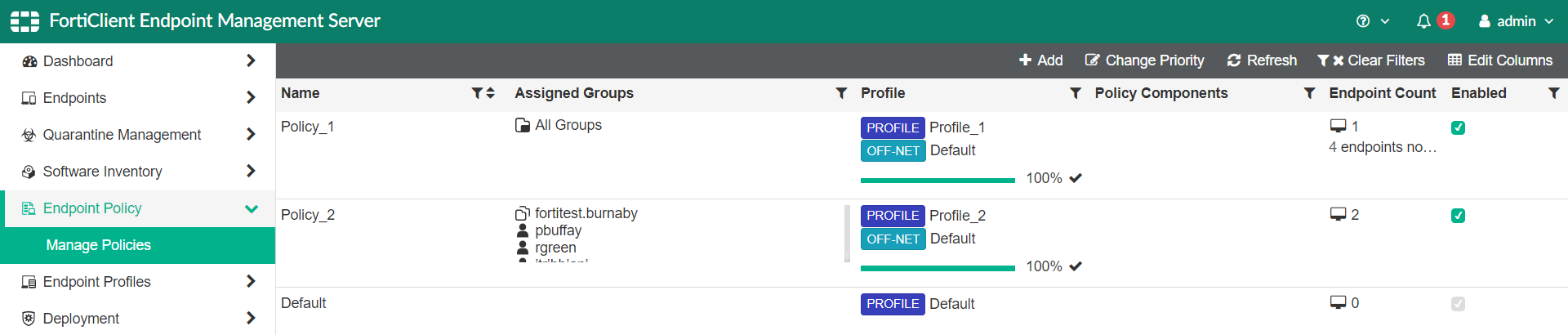Click the Add policy button
Image resolution: width=1568 pixels, height=335 pixels.
tap(1040, 60)
